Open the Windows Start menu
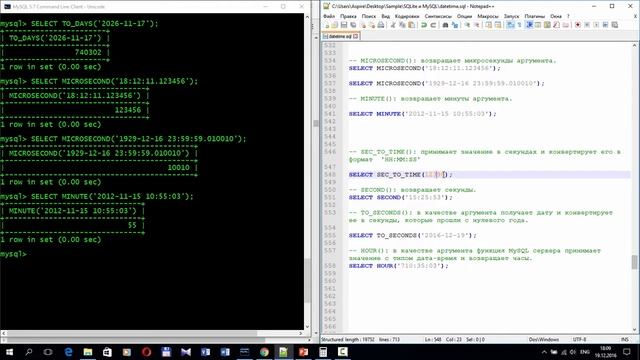The height and width of the screenshot is (360, 640). [x=9, y=352]
